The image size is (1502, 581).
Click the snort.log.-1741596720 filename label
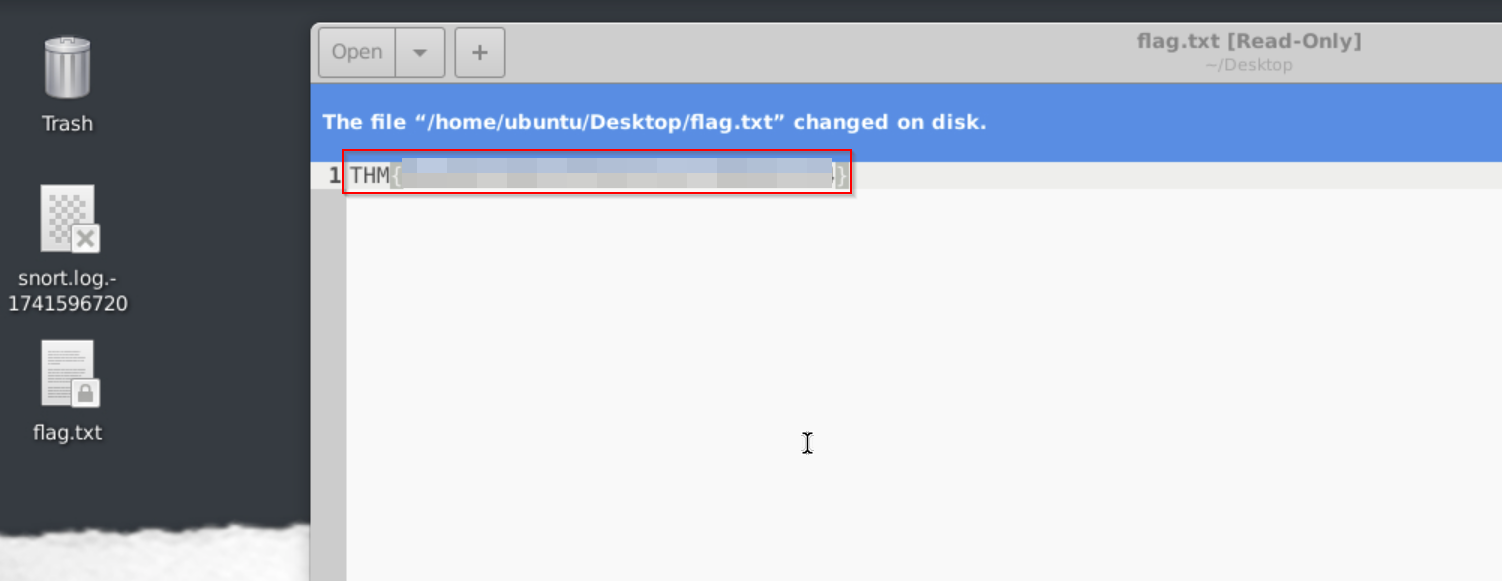(67, 291)
